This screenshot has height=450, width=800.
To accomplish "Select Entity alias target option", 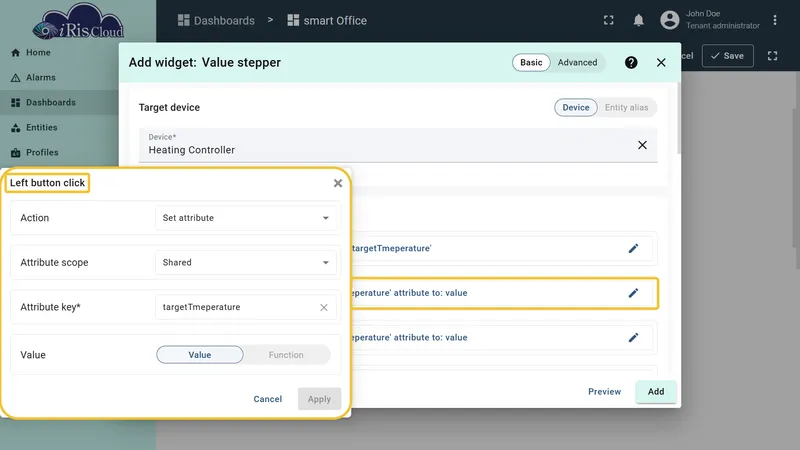I will [627, 108].
